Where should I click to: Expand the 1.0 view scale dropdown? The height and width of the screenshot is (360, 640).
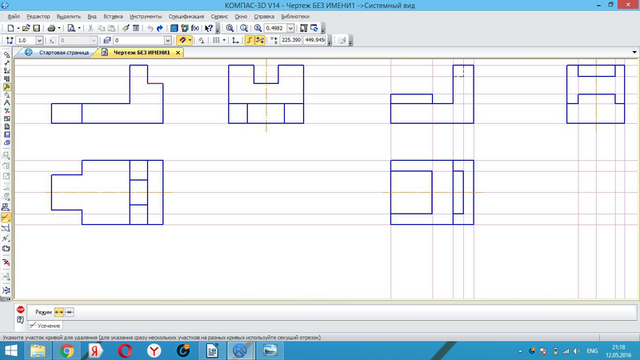click(x=39, y=40)
